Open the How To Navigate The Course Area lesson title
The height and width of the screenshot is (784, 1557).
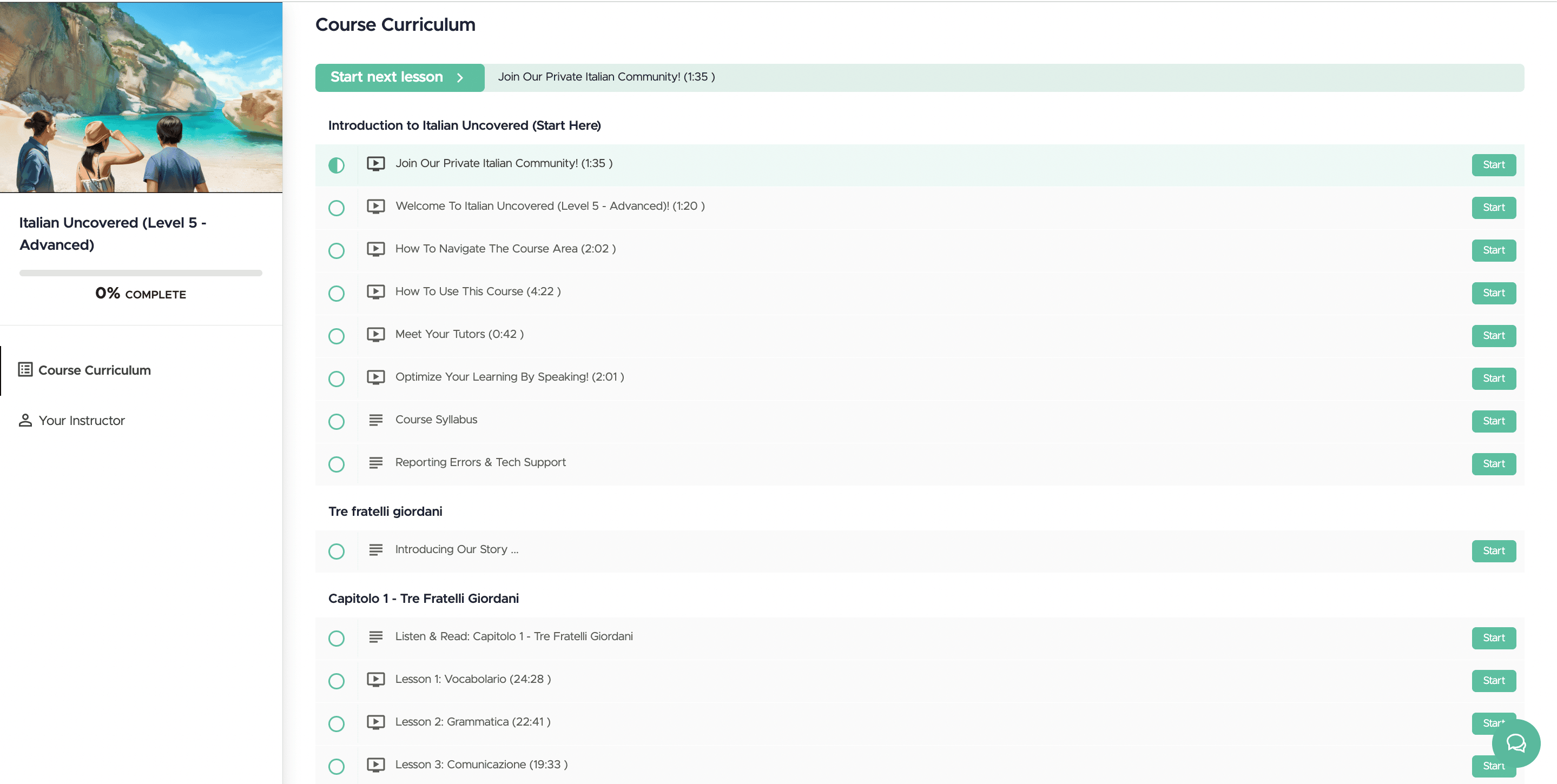505,249
